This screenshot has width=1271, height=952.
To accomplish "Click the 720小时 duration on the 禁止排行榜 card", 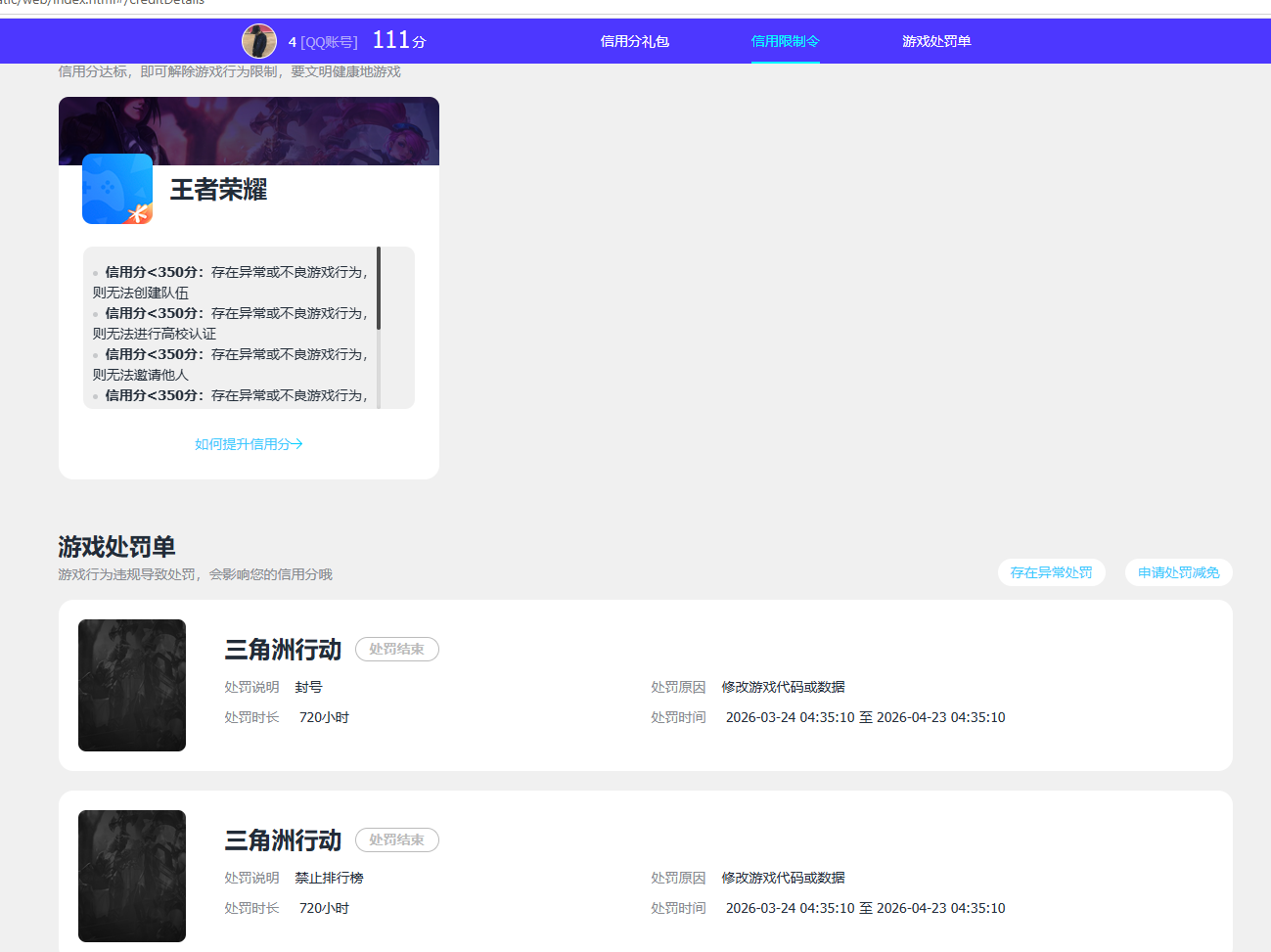I will 324,908.
